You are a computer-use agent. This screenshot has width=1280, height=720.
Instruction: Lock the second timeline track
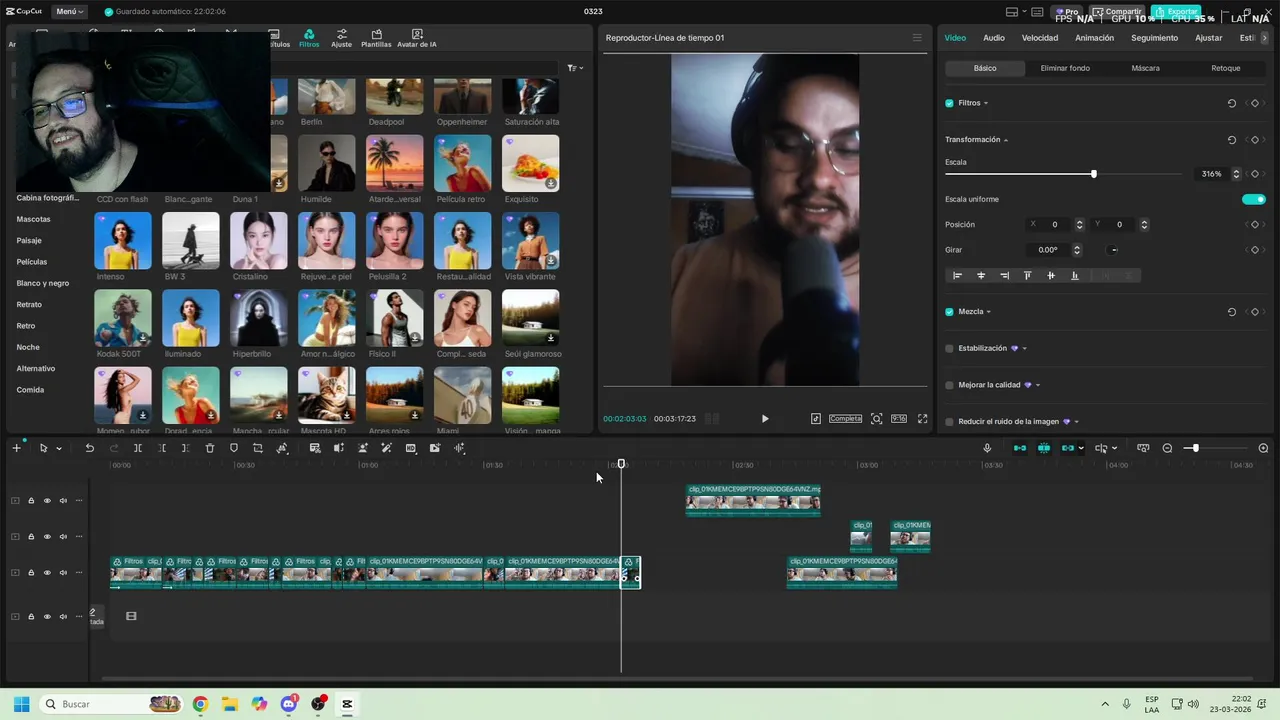(x=31, y=537)
